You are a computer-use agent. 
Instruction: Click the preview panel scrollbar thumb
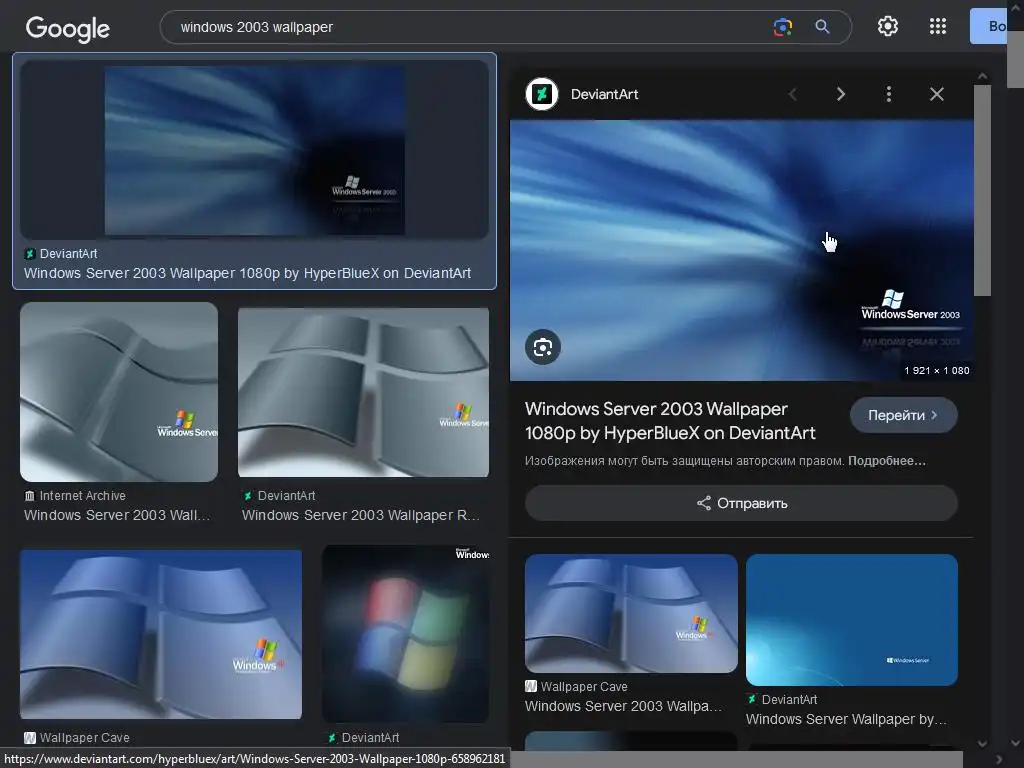point(982,191)
